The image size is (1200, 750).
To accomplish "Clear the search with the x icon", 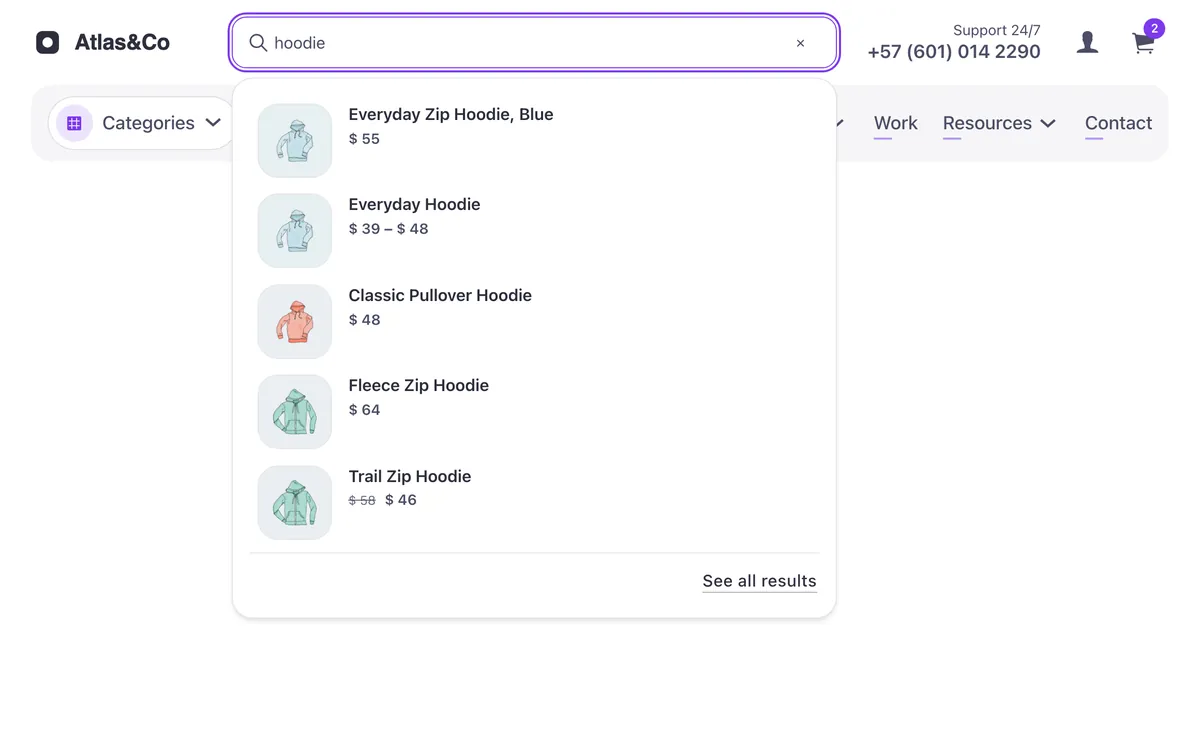I will [800, 43].
